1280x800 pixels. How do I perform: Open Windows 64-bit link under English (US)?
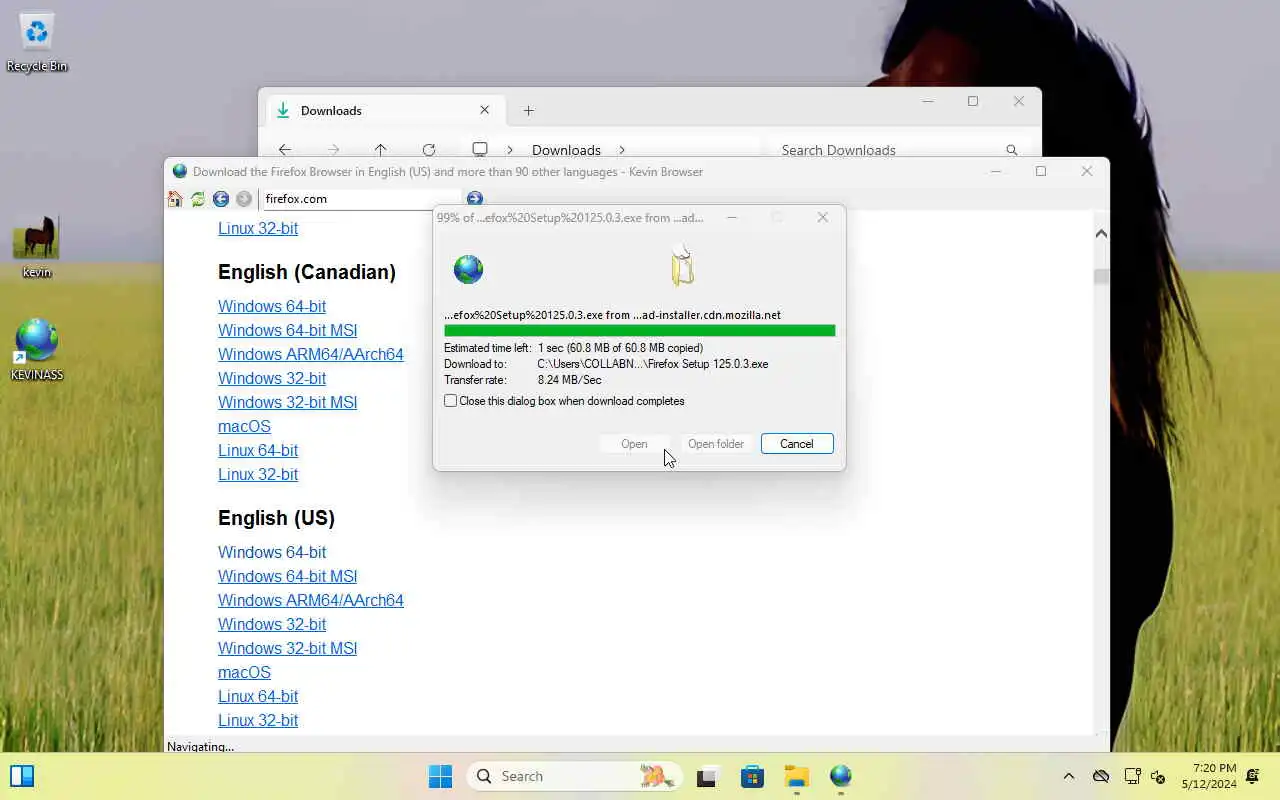pos(272,552)
